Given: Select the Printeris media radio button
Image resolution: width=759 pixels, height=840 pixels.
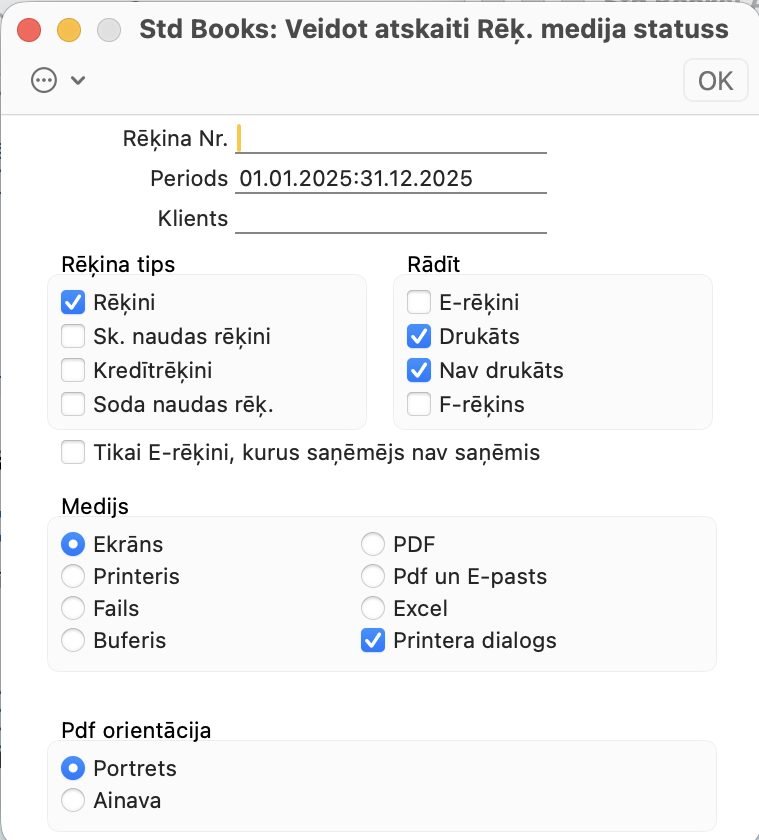Looking at the screenshot, I should click(73, 577).
